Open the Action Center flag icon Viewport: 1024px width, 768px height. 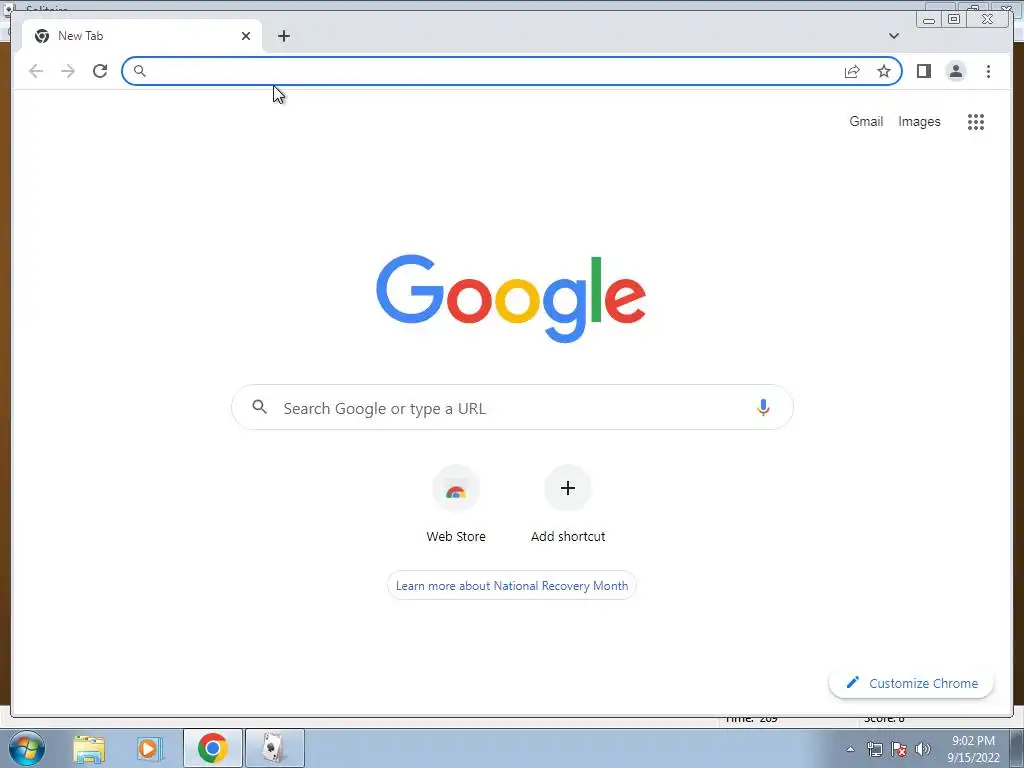[899, 749]
